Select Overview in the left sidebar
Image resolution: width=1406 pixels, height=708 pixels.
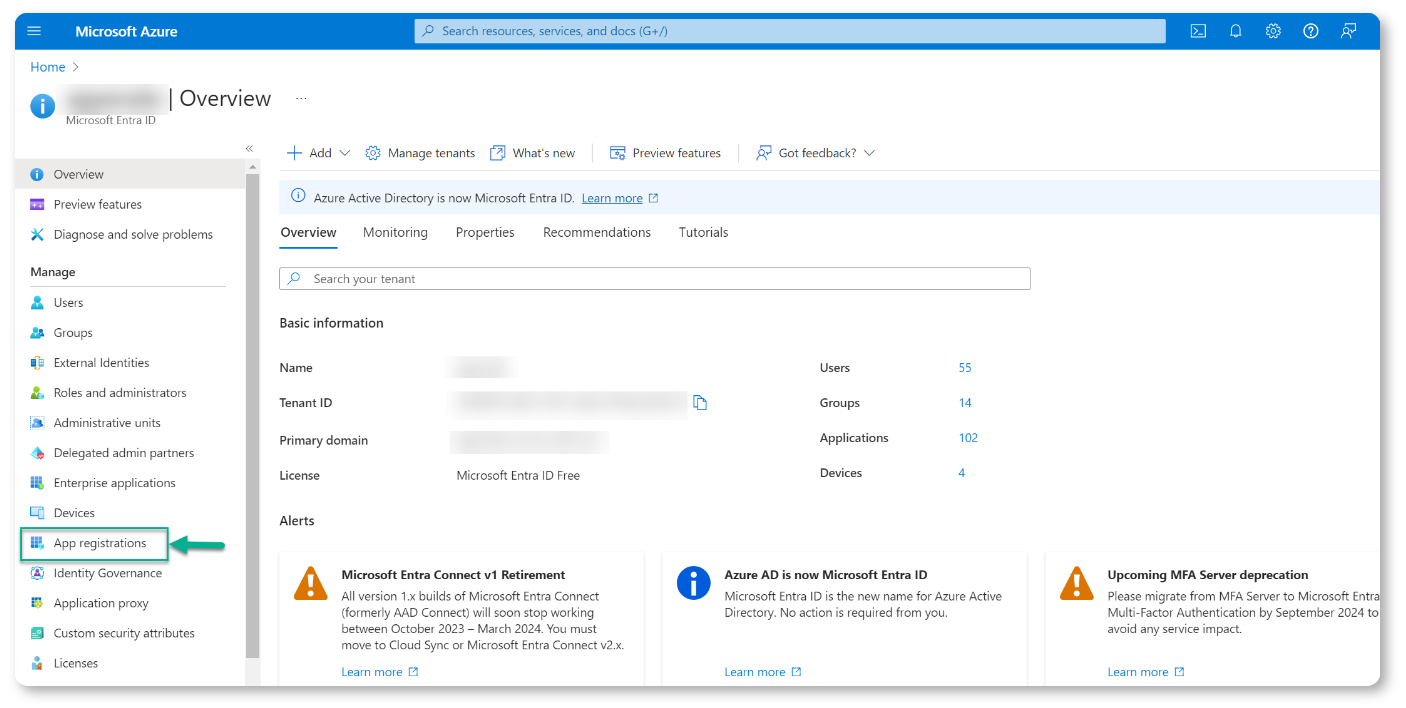pos(130,174)
